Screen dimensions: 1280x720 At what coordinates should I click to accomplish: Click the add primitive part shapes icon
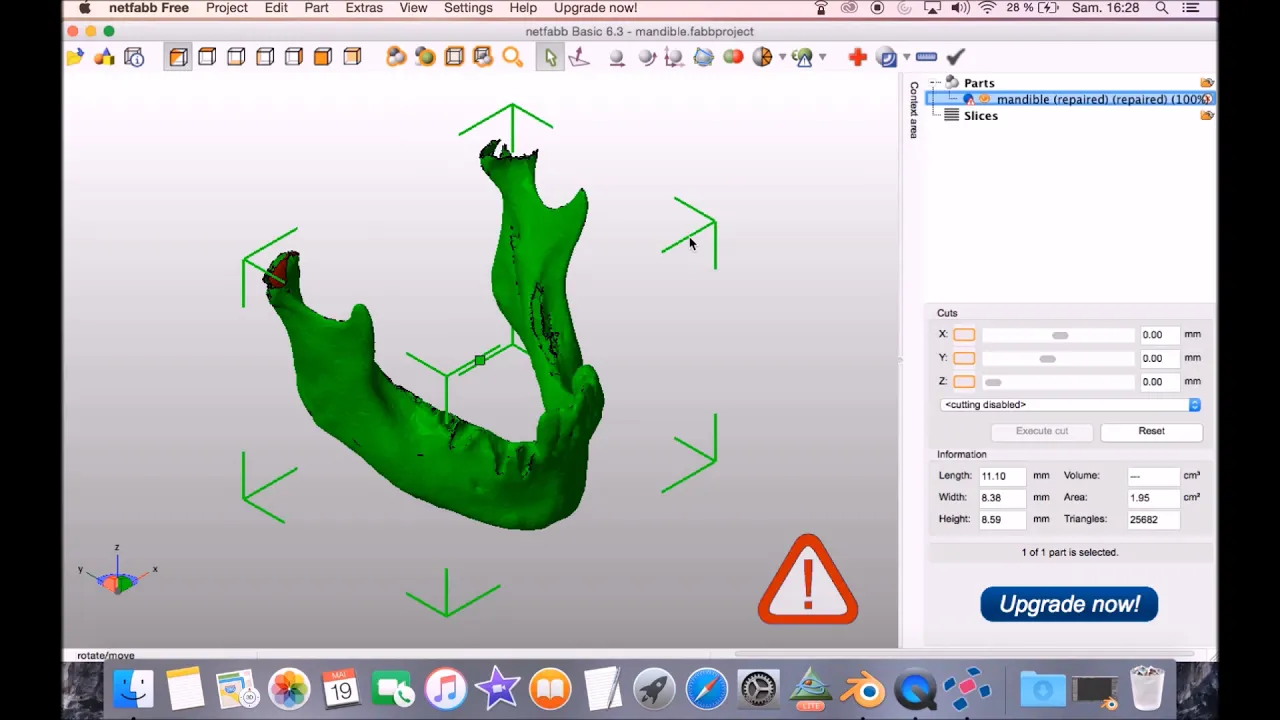(x=104, y=57)
